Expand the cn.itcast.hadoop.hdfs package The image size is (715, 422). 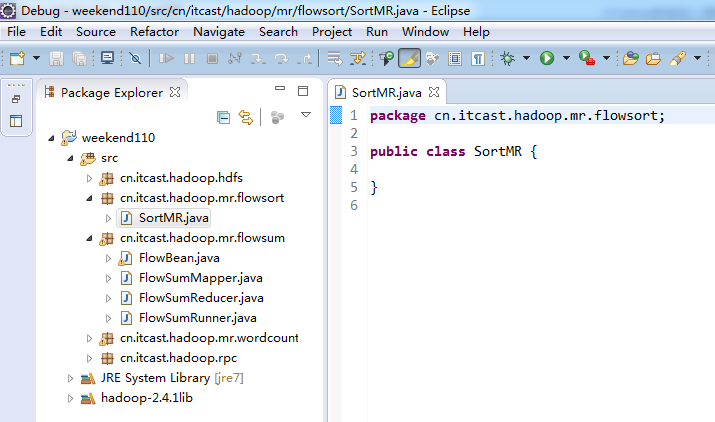pos(89,178)
